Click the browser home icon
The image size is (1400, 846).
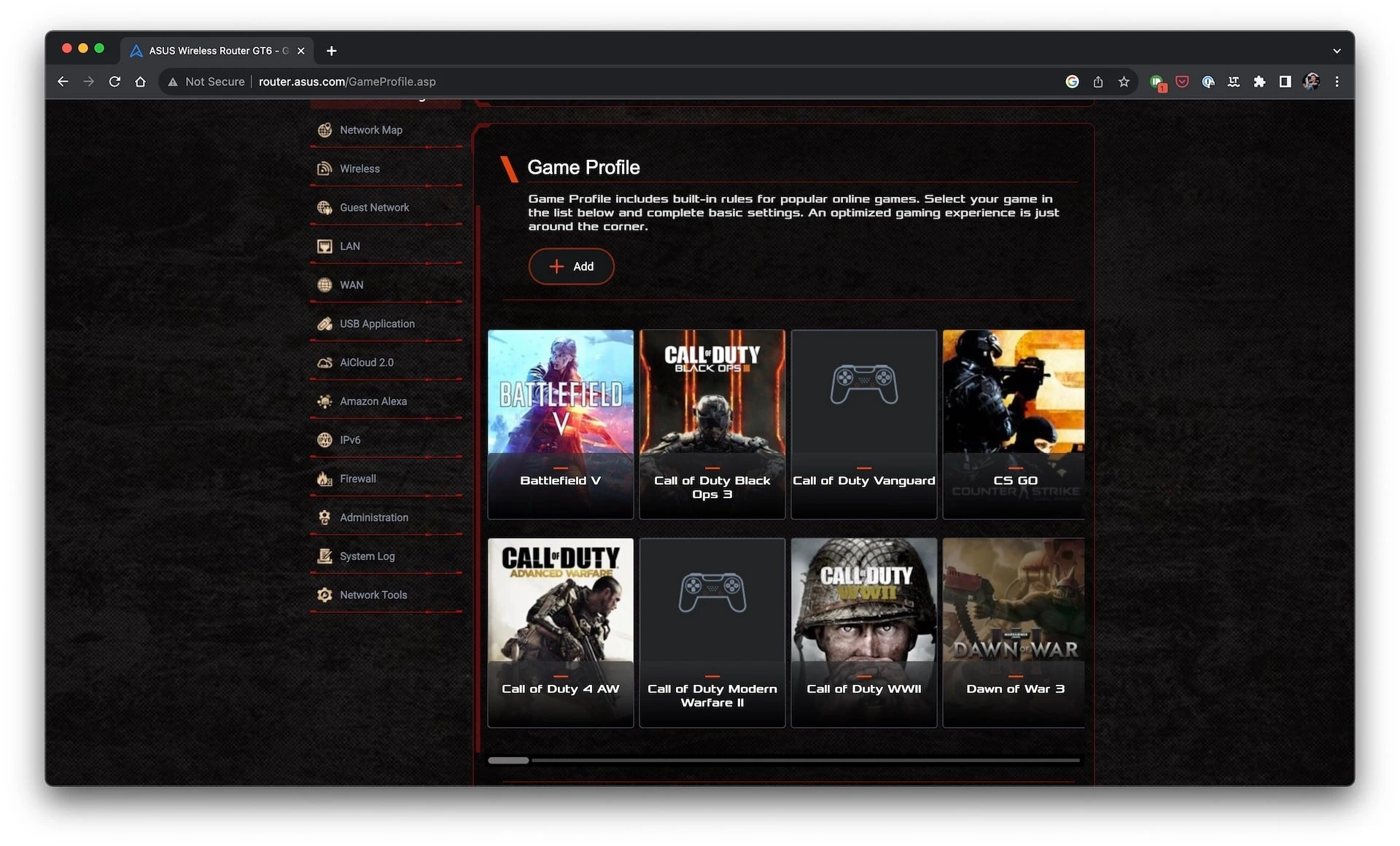pyautogui.click(x=141, y=82)
